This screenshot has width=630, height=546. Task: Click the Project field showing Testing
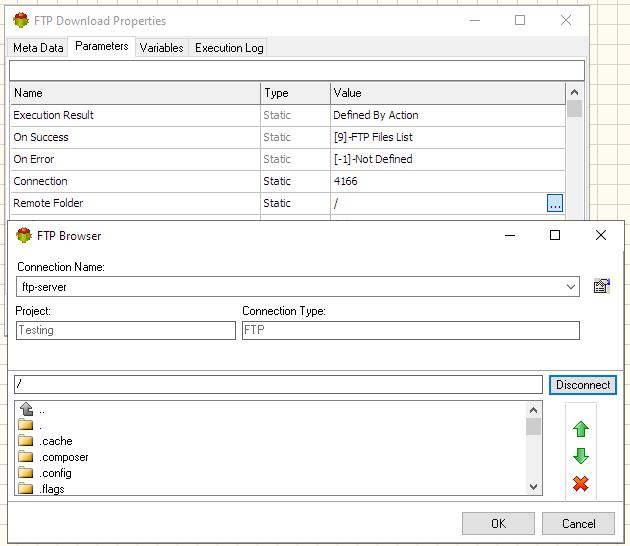point(126,330)
